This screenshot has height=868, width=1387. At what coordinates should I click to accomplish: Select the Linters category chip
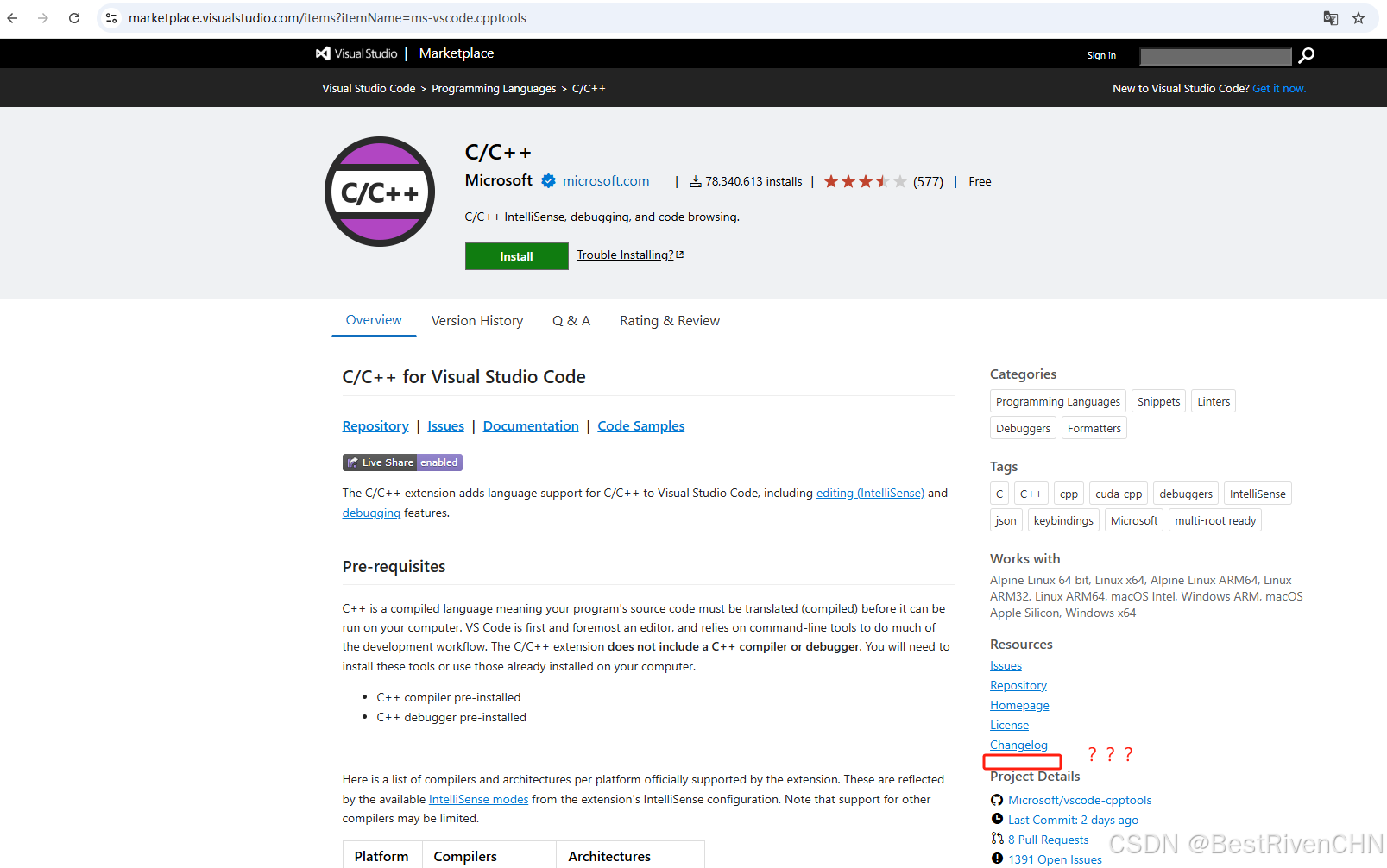[x=1214, y=401]
